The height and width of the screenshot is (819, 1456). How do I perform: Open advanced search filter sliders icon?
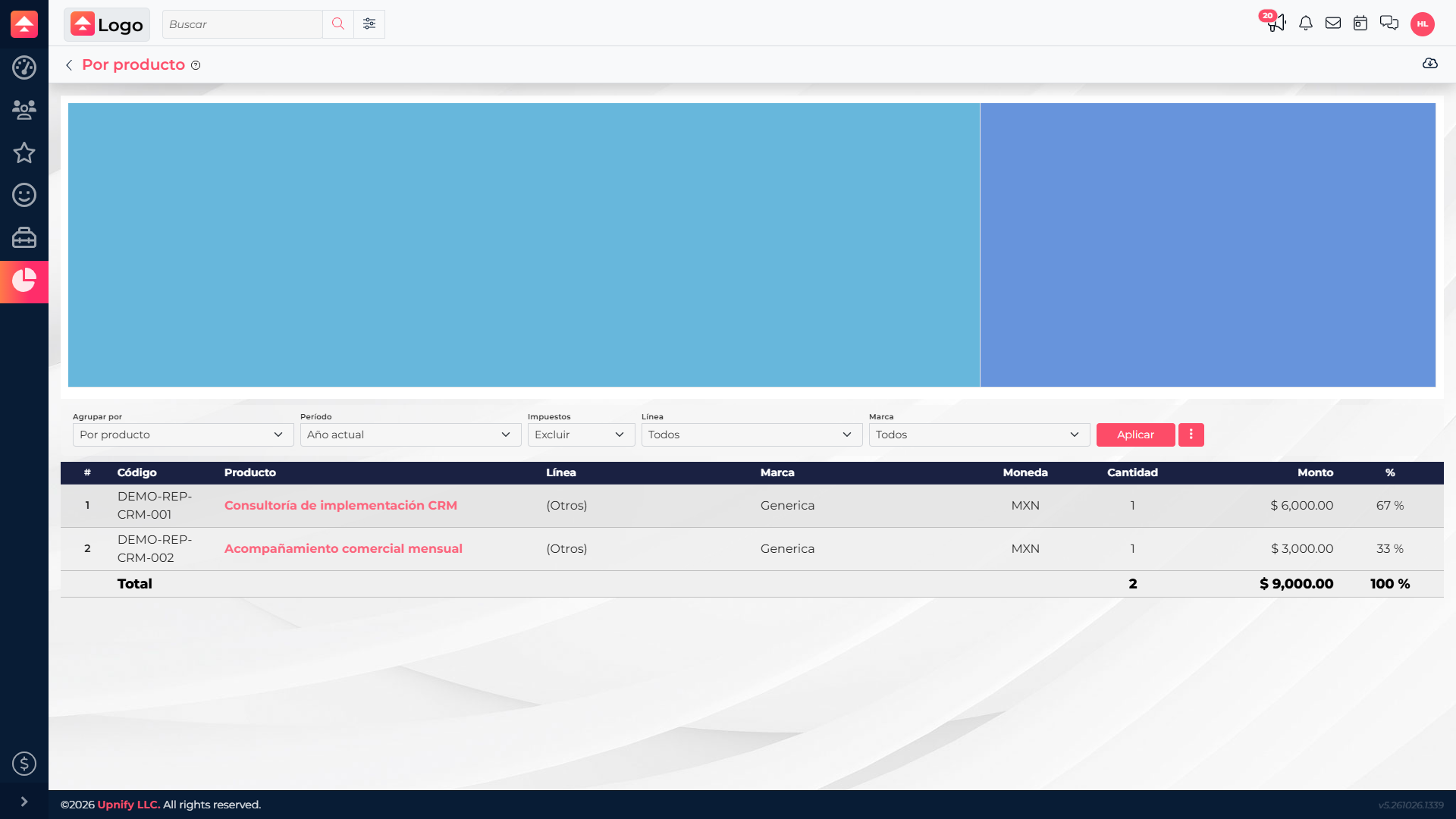coord(369,24)
